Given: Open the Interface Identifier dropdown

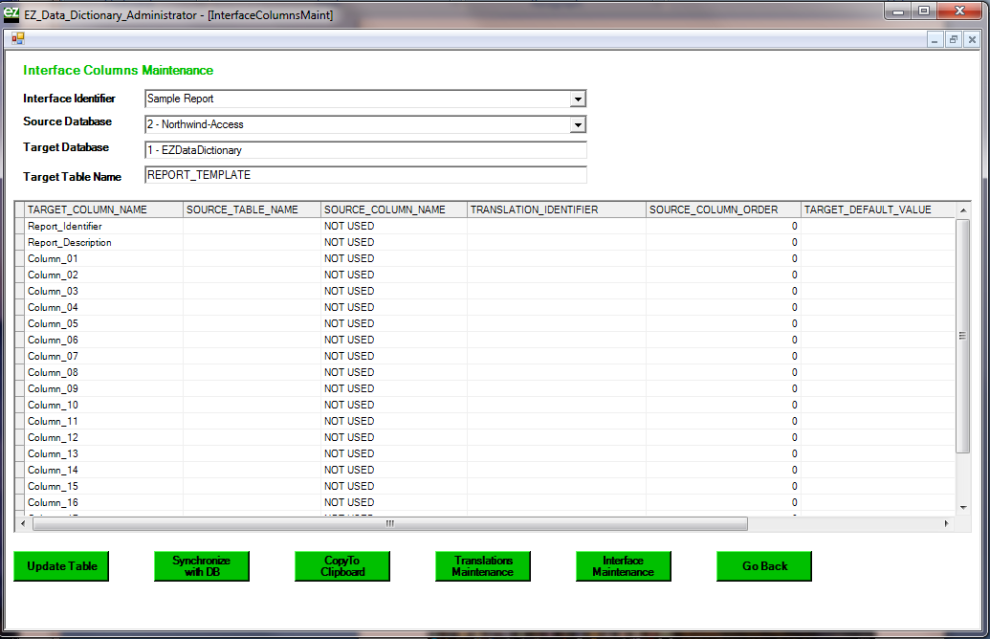Looking at the screenshot, I should pos(577,99).
